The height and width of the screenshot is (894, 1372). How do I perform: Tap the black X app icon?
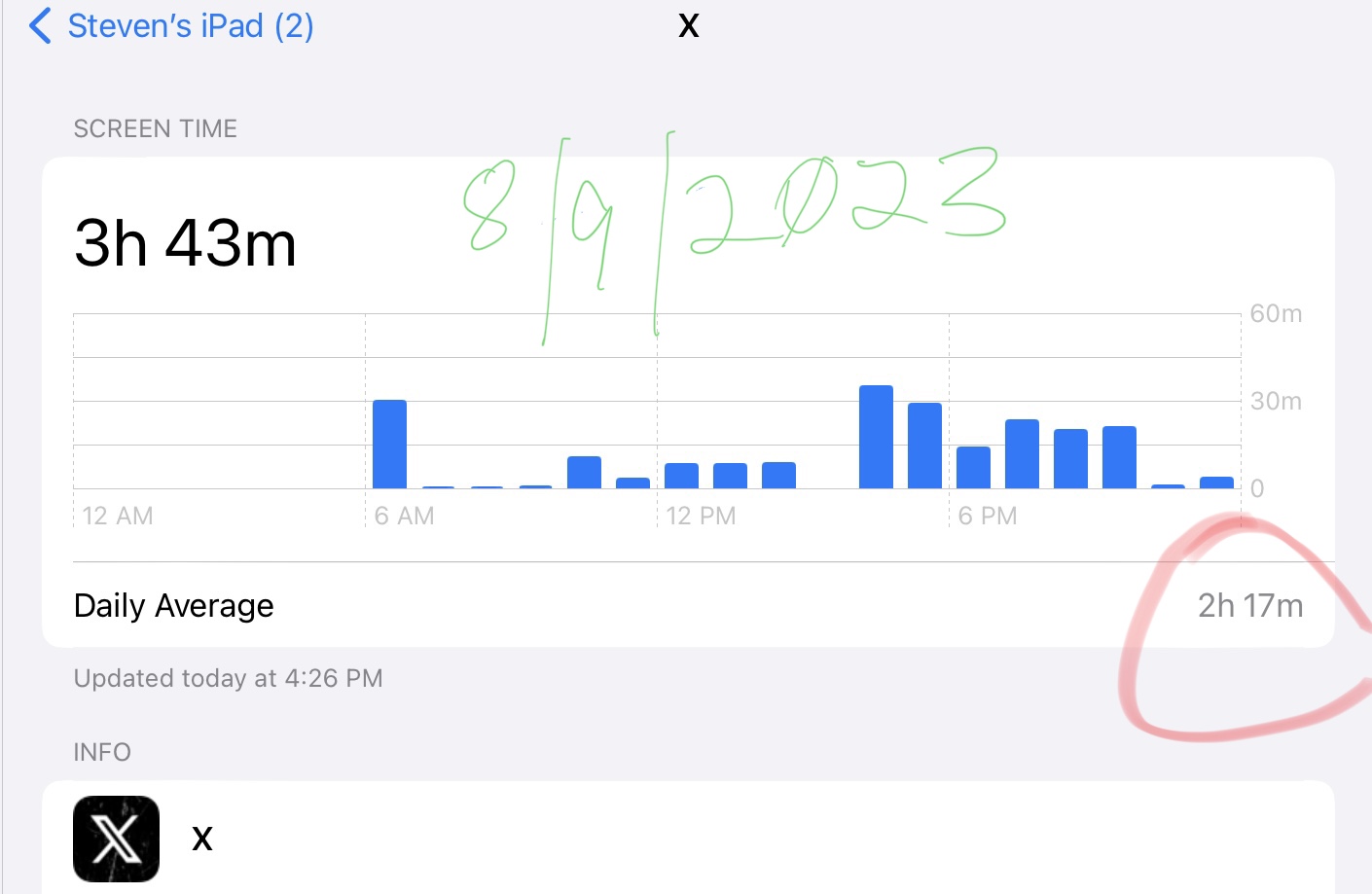pyautogui.click(x=116, y=839)
